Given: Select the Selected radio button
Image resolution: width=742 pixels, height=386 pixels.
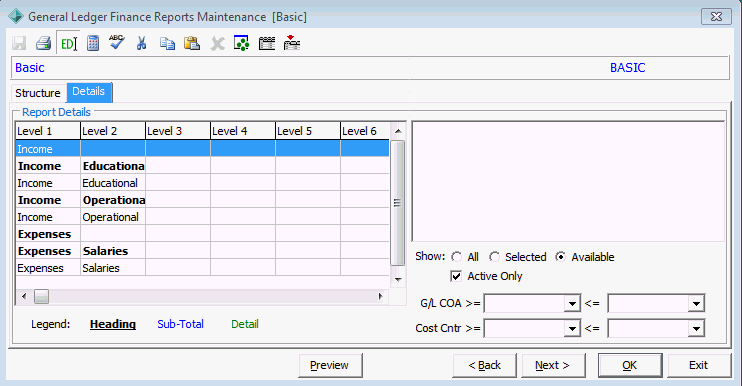Looking at the screenshot, I should 494,257.
